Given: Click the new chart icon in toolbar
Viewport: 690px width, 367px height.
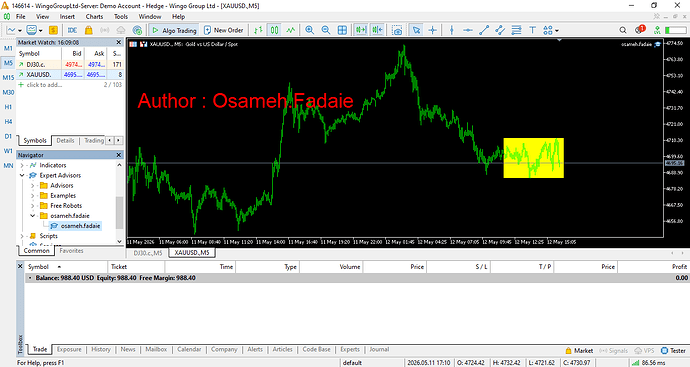Looking at the screenshot, I should [11, 30].
